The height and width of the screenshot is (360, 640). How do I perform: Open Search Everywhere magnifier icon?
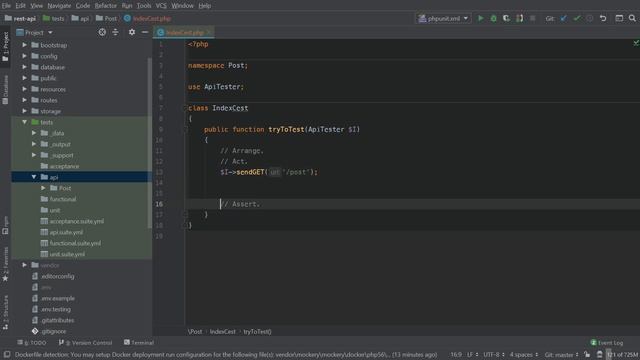pos(632,18)
